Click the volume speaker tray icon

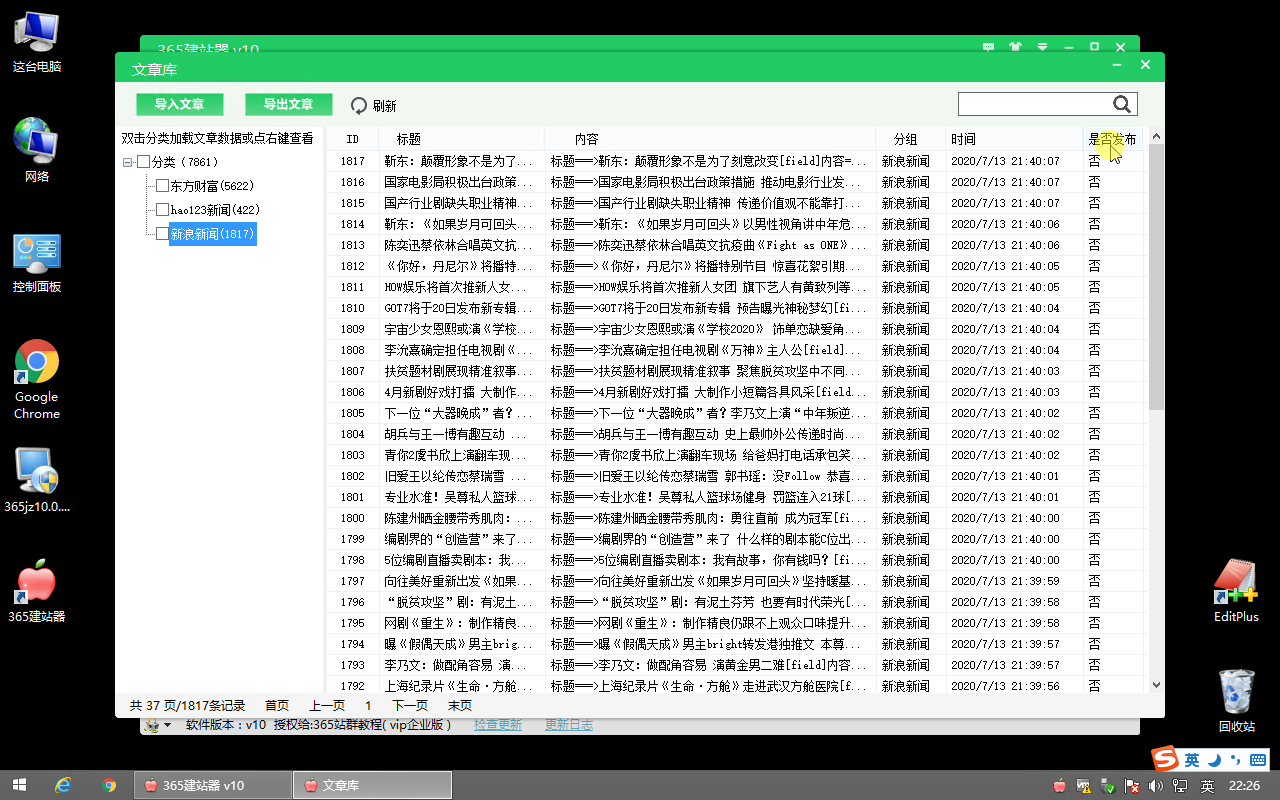1157,786
